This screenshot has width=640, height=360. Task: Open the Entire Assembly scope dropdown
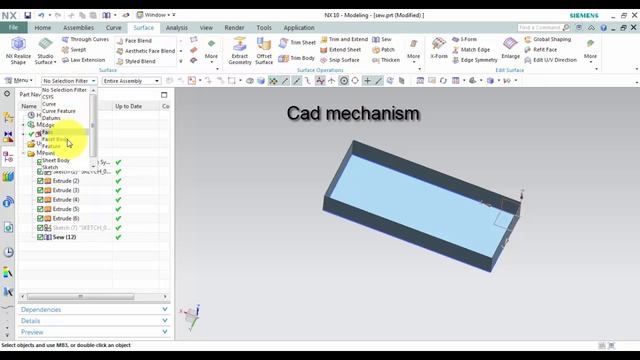[x=131, y=81]
